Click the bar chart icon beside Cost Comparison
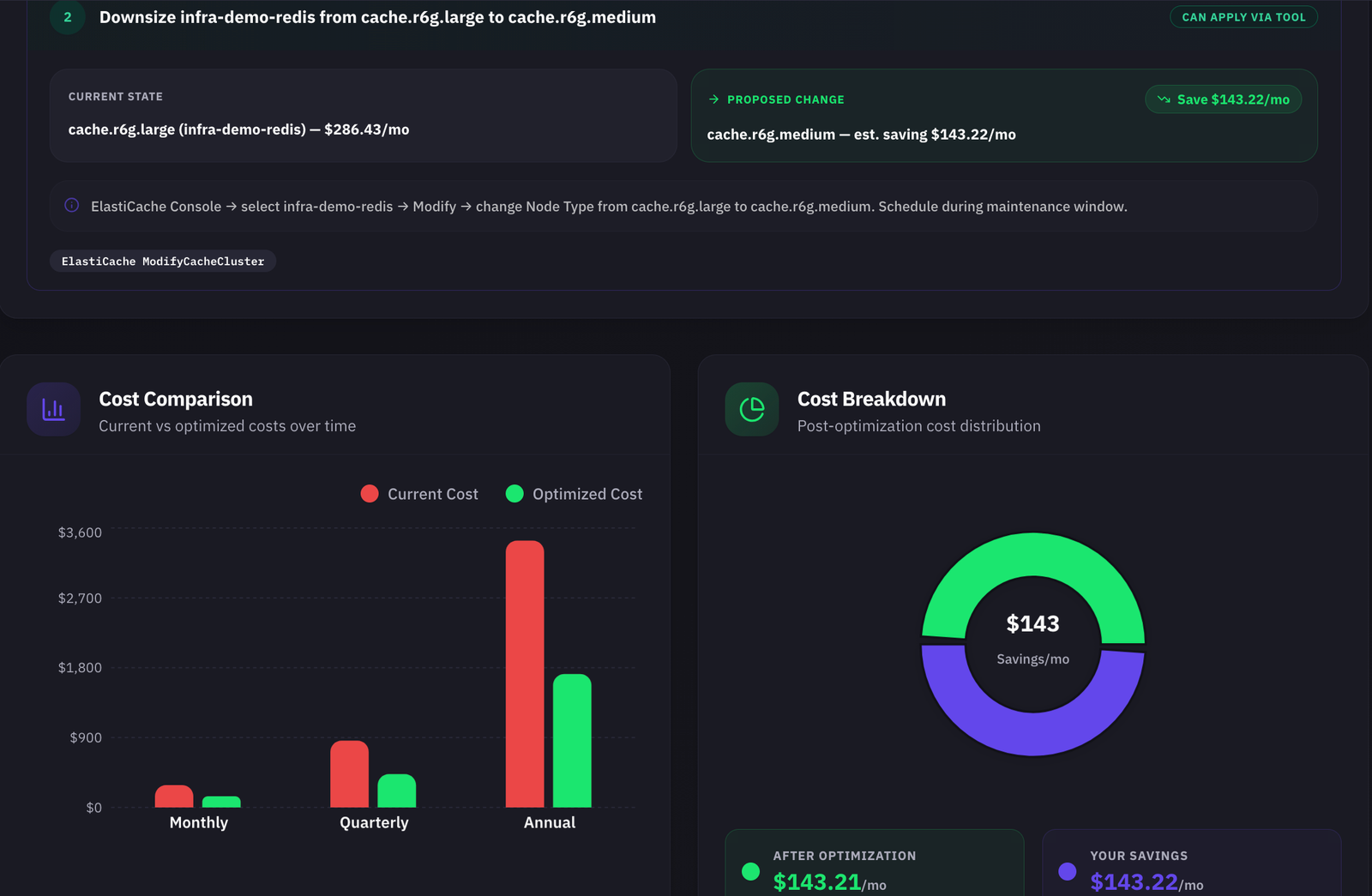This screenshot has width=1372, height=896. click(53, 410)
